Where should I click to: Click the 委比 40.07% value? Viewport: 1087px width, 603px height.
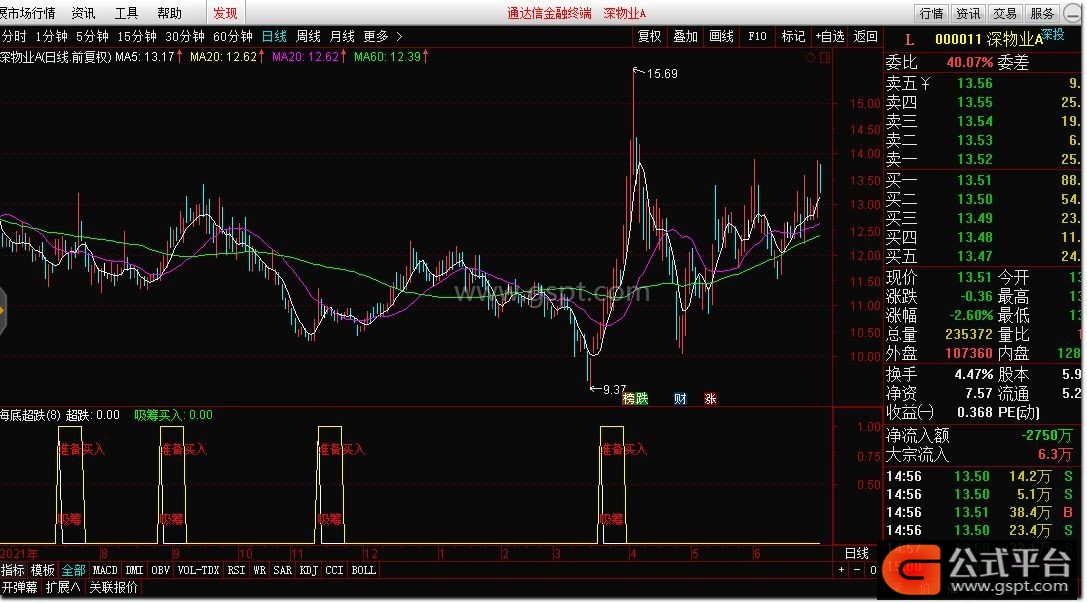pyautogui.click(x=970, y=62)
